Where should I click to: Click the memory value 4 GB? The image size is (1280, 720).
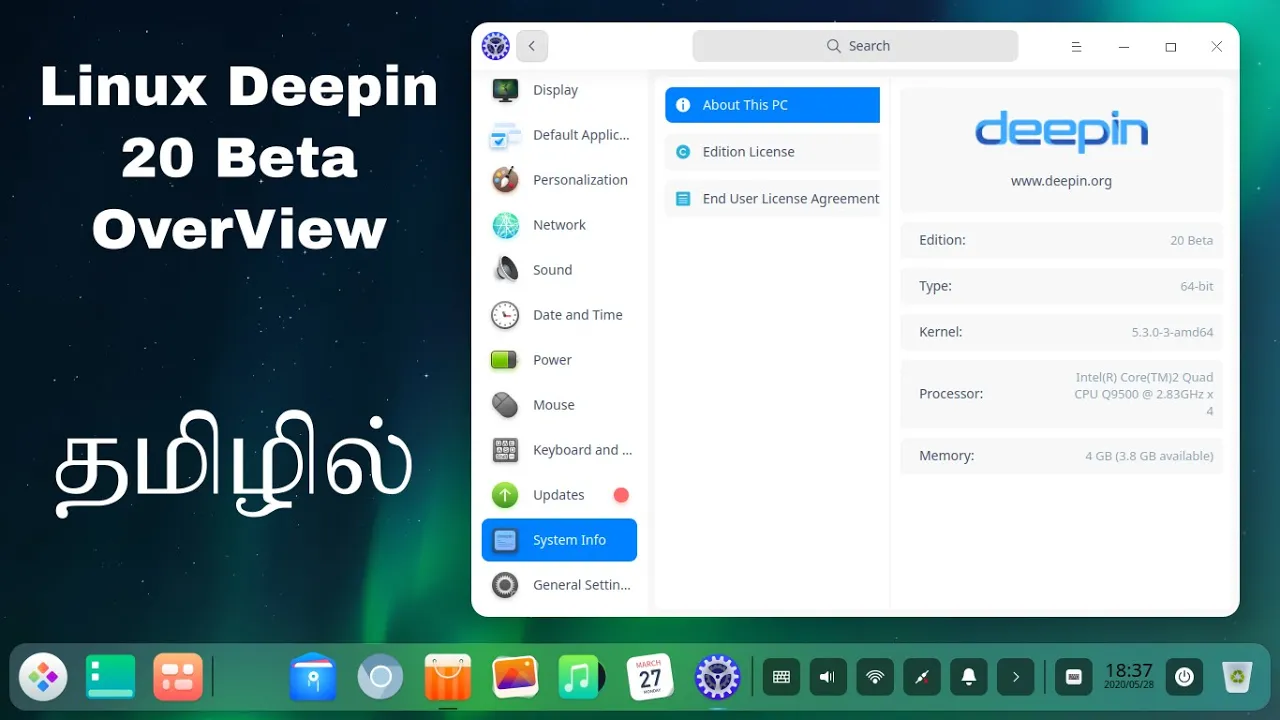(x=1149, y=456)
